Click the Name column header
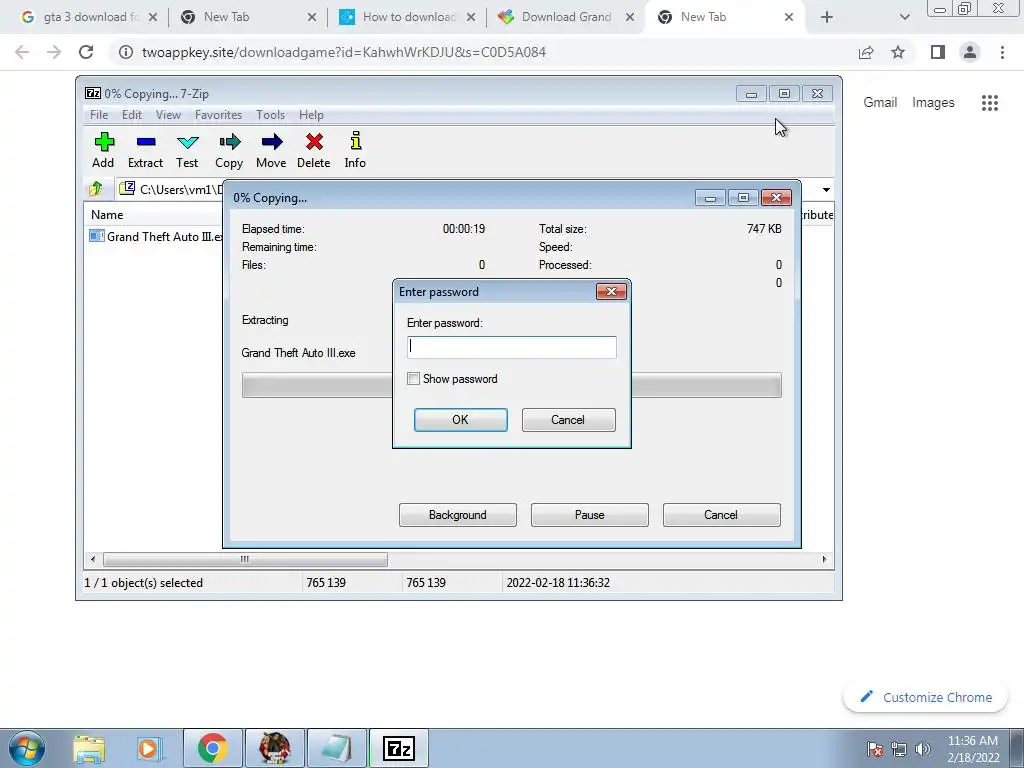 tap(107, 215)
